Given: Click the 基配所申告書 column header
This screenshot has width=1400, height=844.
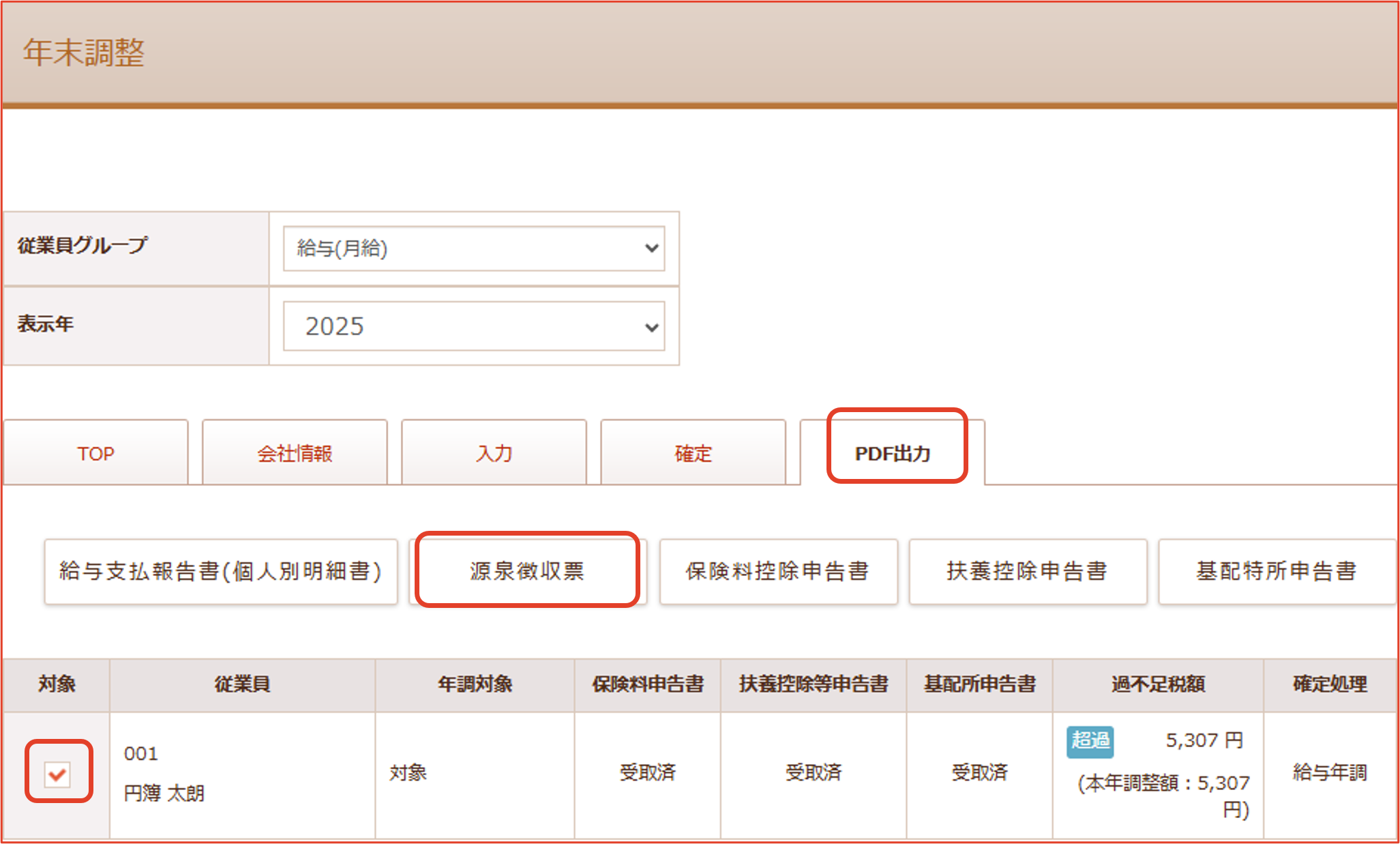Looking at the screenshot, I should click(x=979, y=684).
